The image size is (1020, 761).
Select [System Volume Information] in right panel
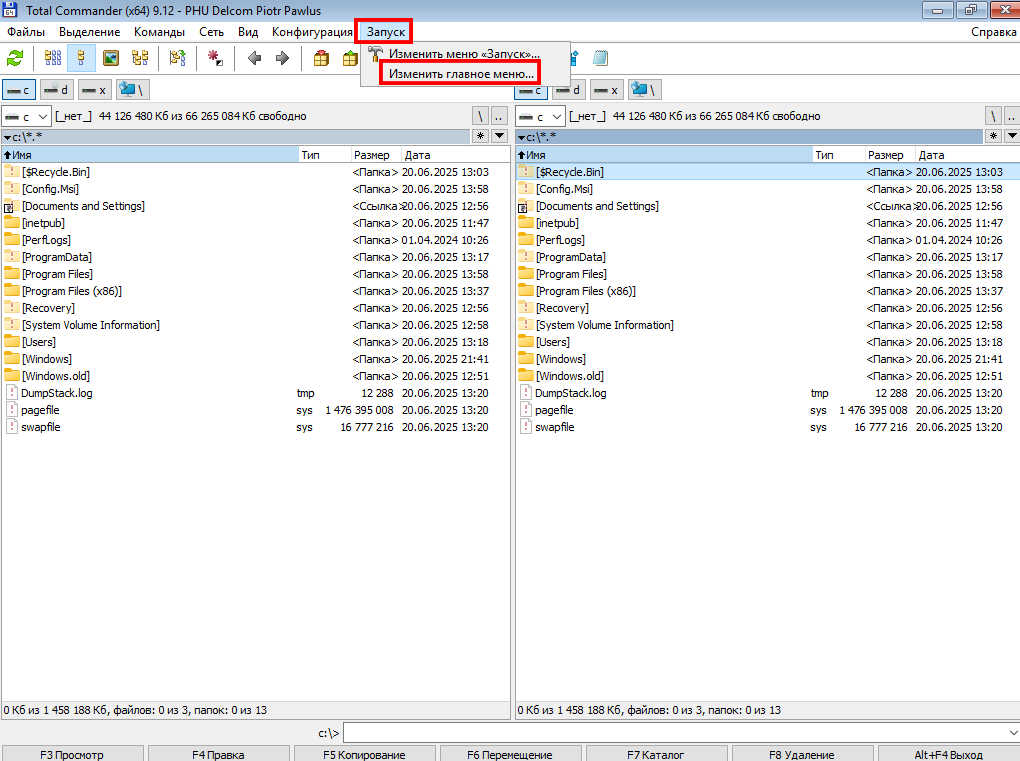605,325
